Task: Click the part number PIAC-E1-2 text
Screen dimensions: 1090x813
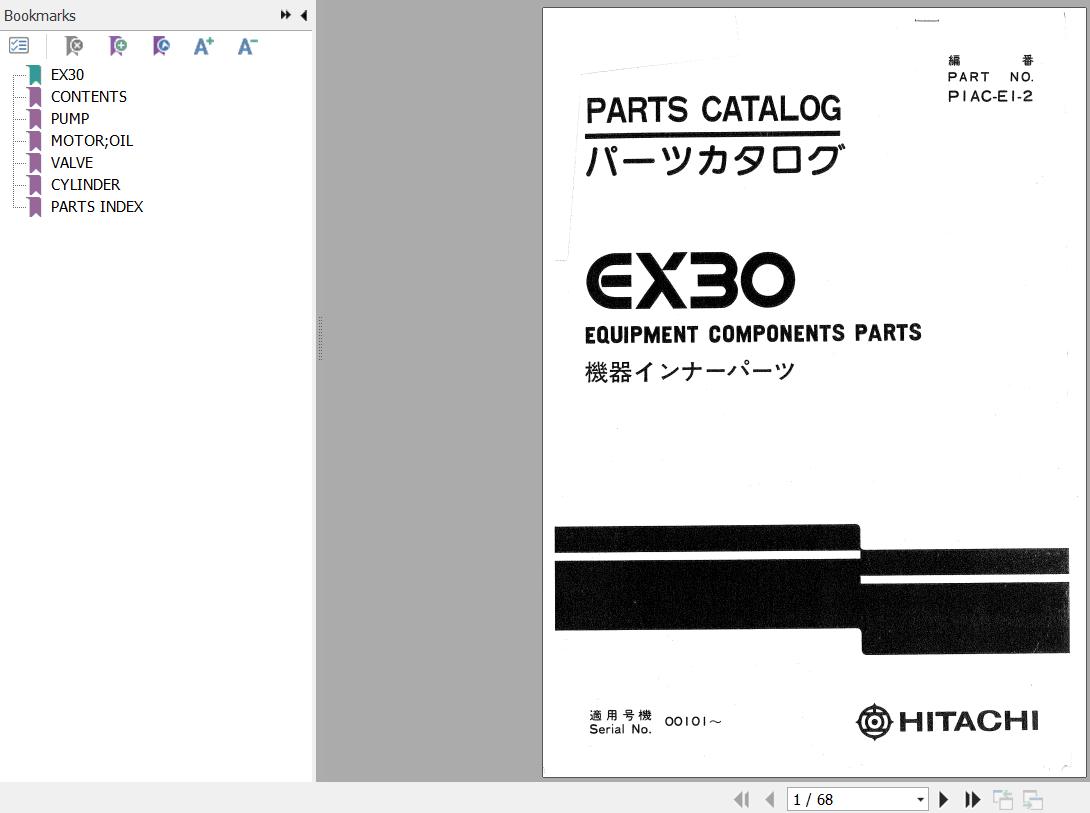Action: click(x=990, y=97)
